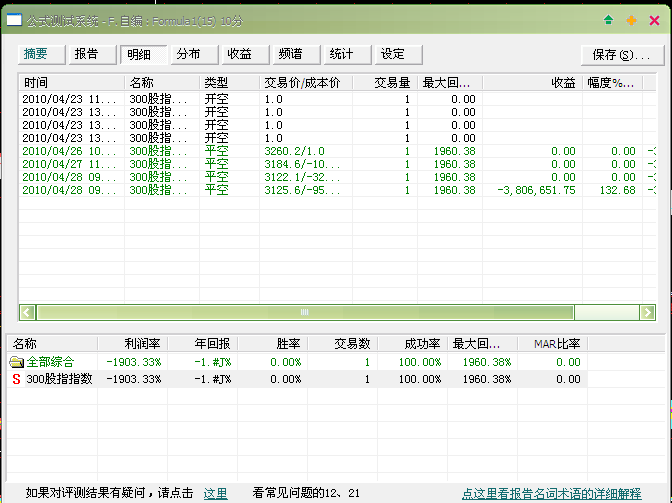This screenshot has width=672, height=503.
Task: Click the red S icon beside 300股指指数
Action: coord(16,380)
